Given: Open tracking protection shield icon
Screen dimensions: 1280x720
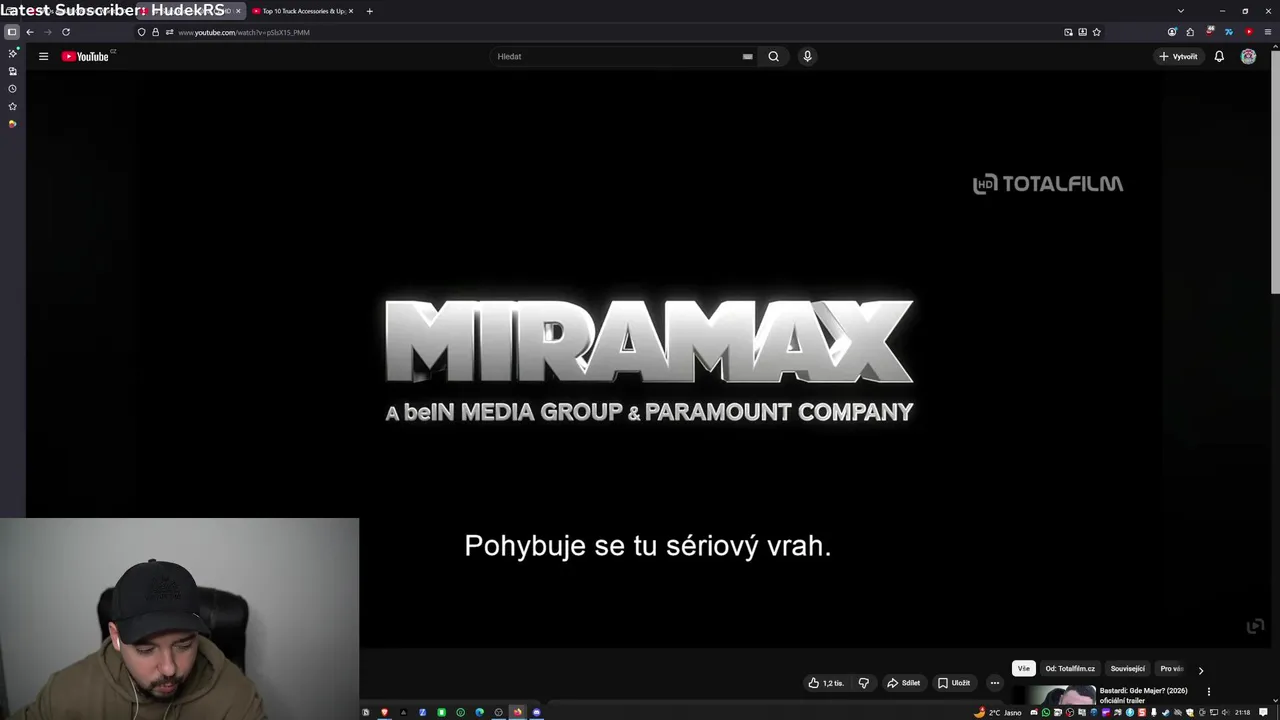Looking at the screenshot, I should coord(141,32).
